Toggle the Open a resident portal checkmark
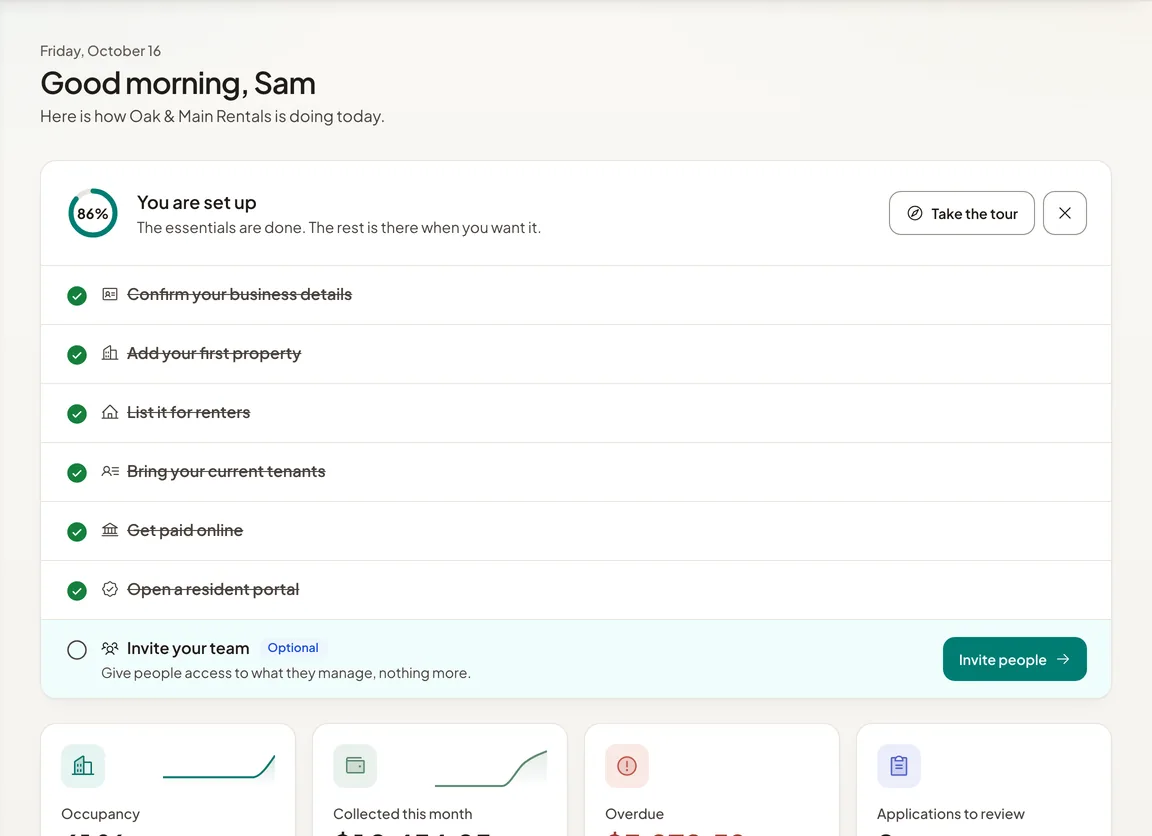This screenshot has height=836, width=1152. tap(76, 591)
